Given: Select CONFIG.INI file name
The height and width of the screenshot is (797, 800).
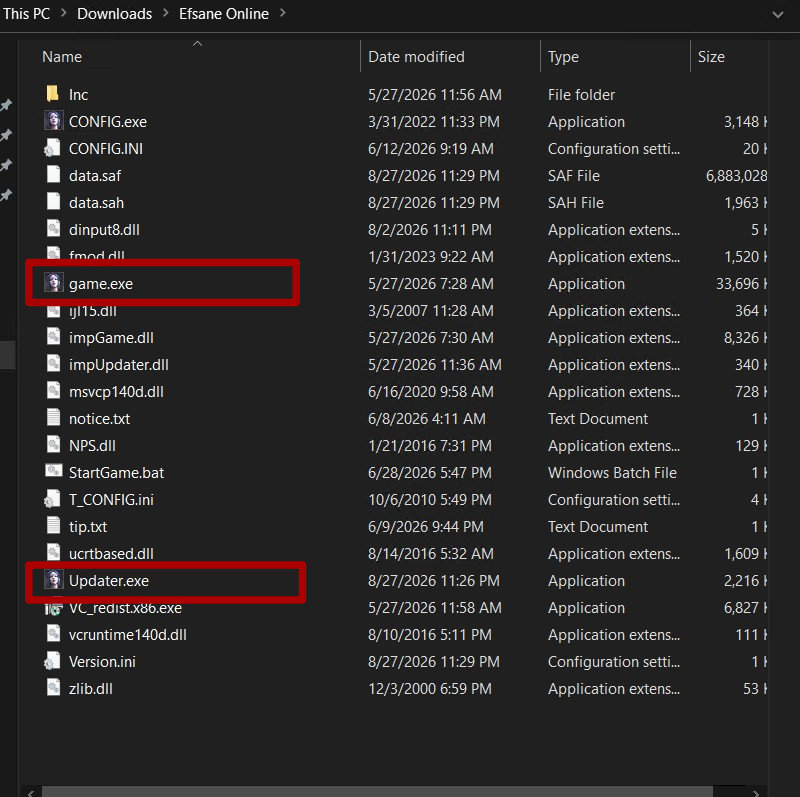Looking at the screenshot, I should [106, 148].
